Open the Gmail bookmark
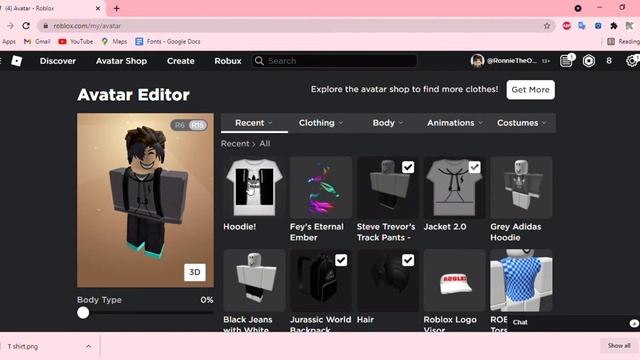 (x=37, y=42)
